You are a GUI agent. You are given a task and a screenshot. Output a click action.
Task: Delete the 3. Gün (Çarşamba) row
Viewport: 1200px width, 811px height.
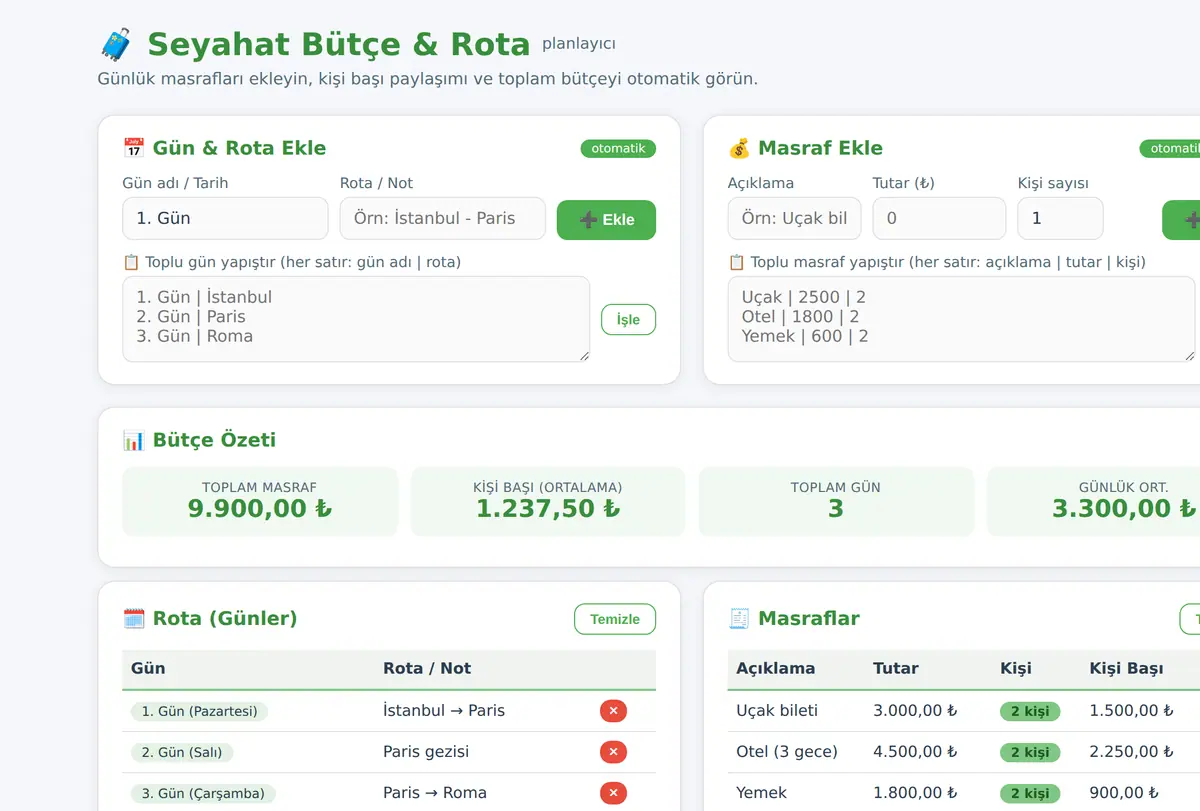(x=613, y=793)
